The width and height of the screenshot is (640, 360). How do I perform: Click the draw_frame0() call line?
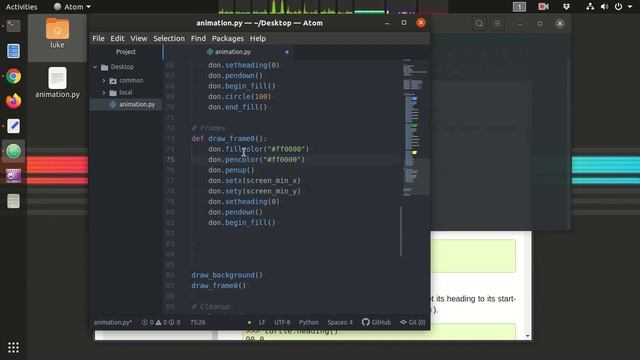pyautogui.click(x=219, y=286)
